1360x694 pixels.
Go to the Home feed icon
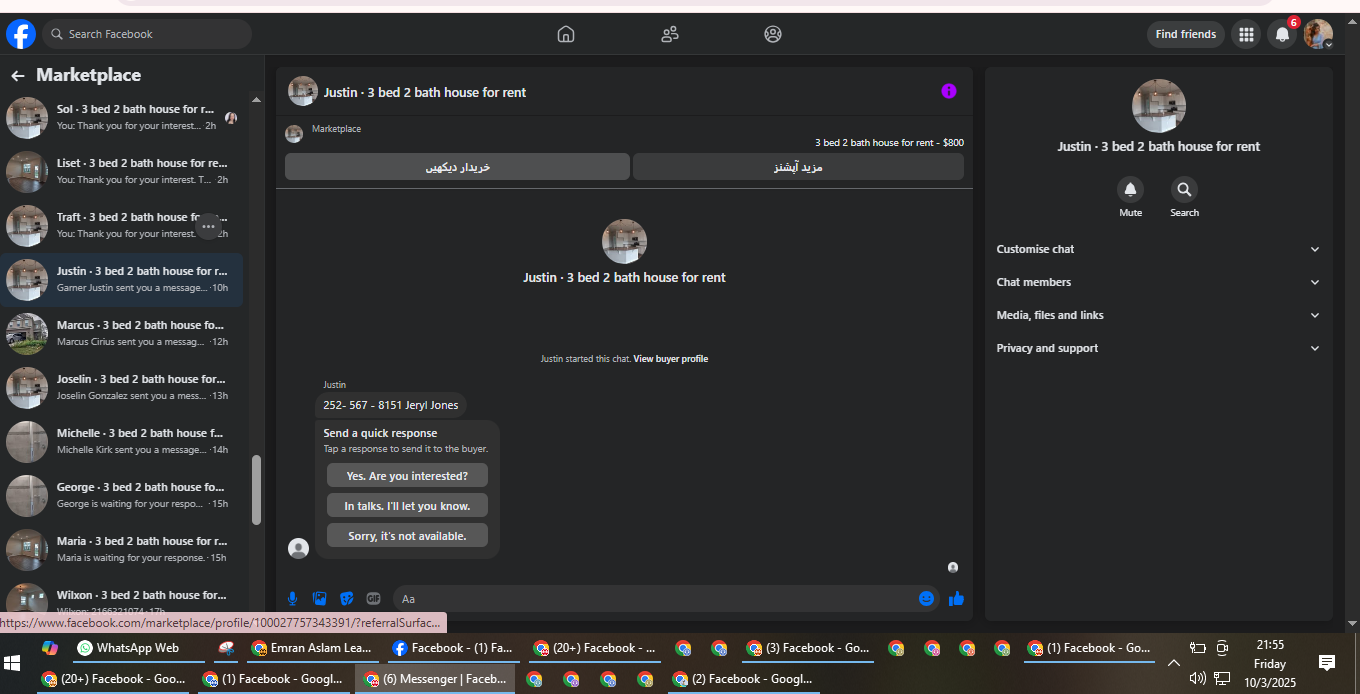(566, 34)
